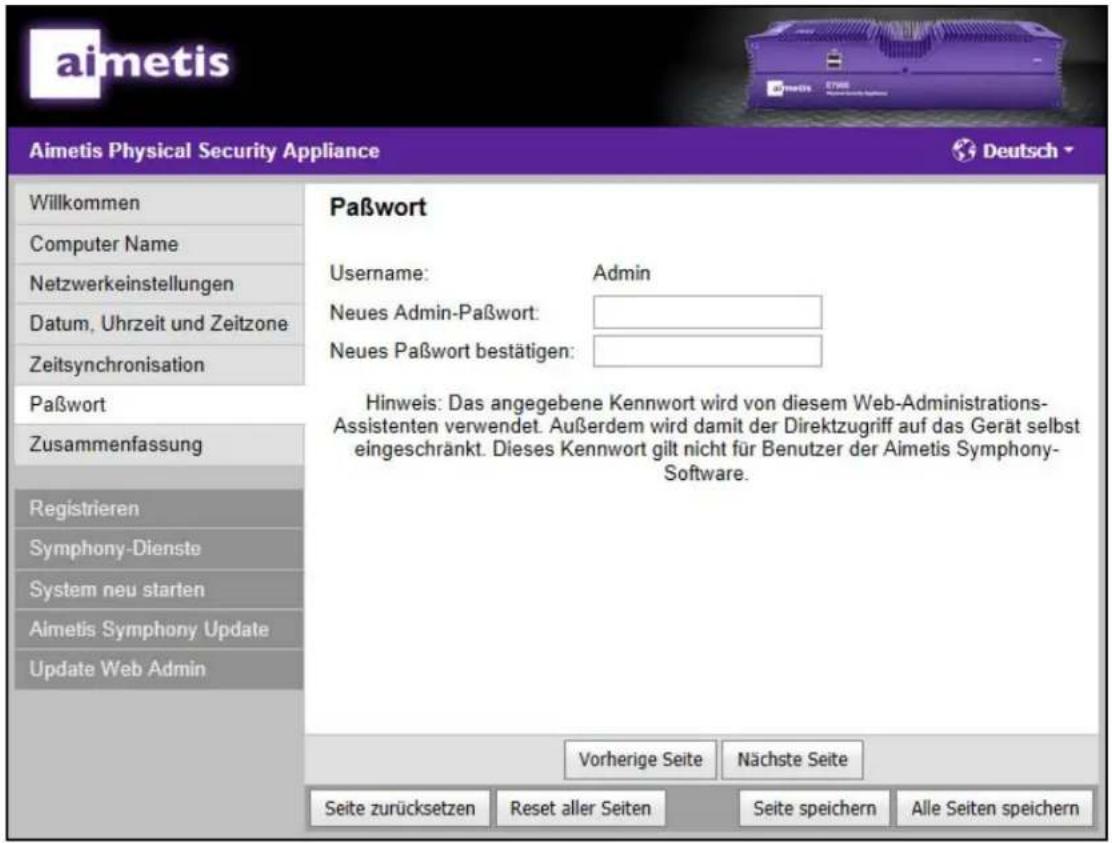
Task: Click the Admin username value
Action: point(621,273)
